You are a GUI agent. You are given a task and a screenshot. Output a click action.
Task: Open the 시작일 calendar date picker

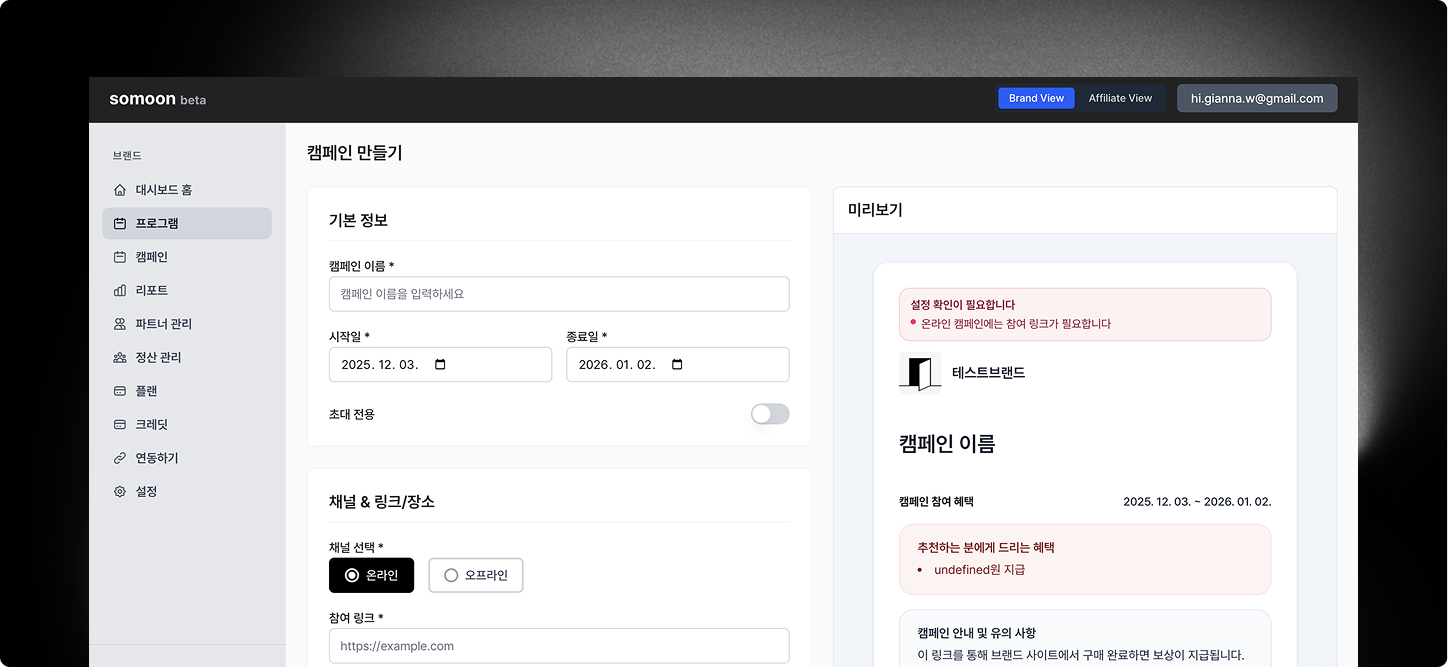pyautogui.click(x=441, y=365)
